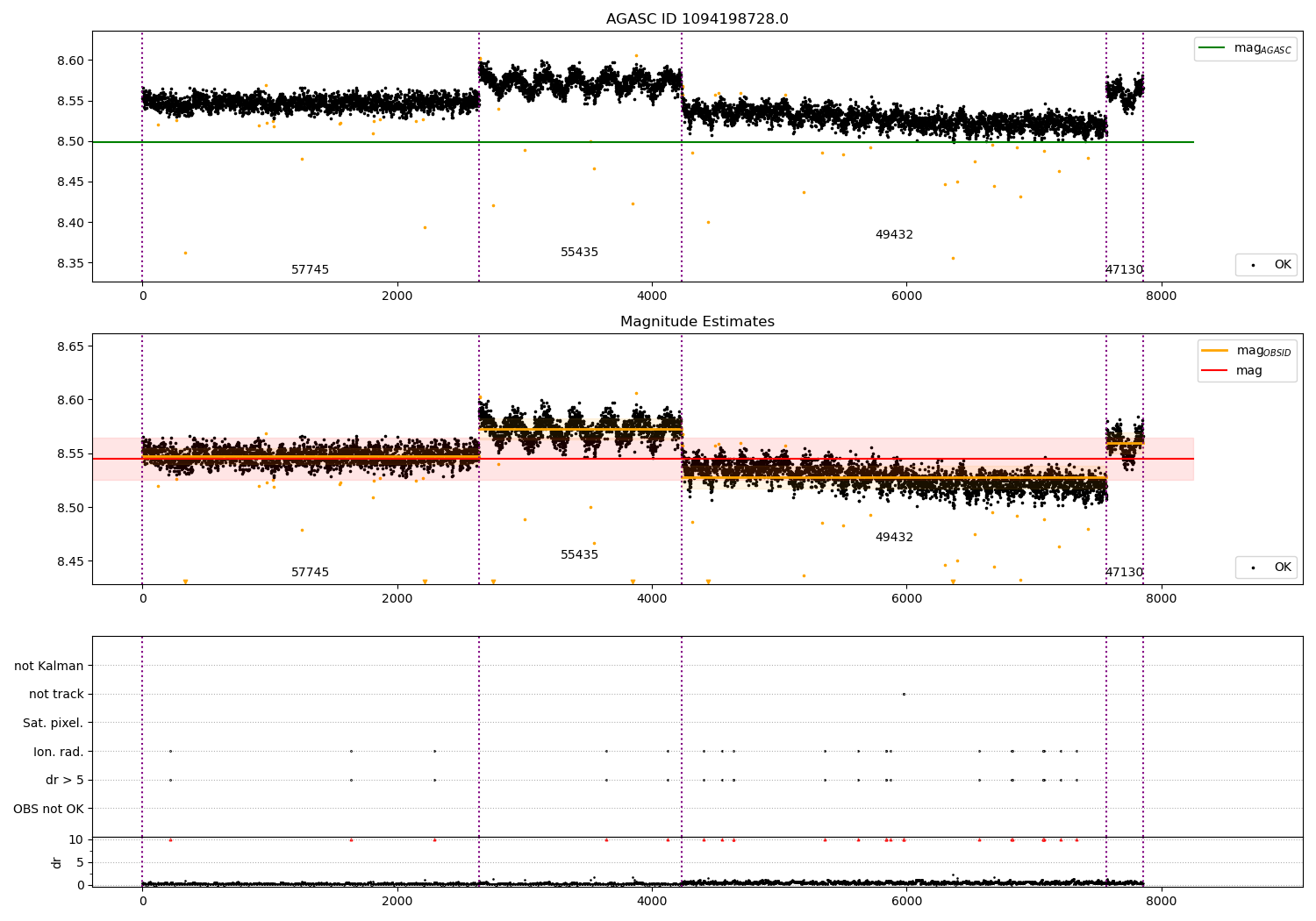Click the 8.55 tick of Magnitude Estimates plot
Image resolution: width=1316 pixels, height=921 pixels.
click(71, 454)
